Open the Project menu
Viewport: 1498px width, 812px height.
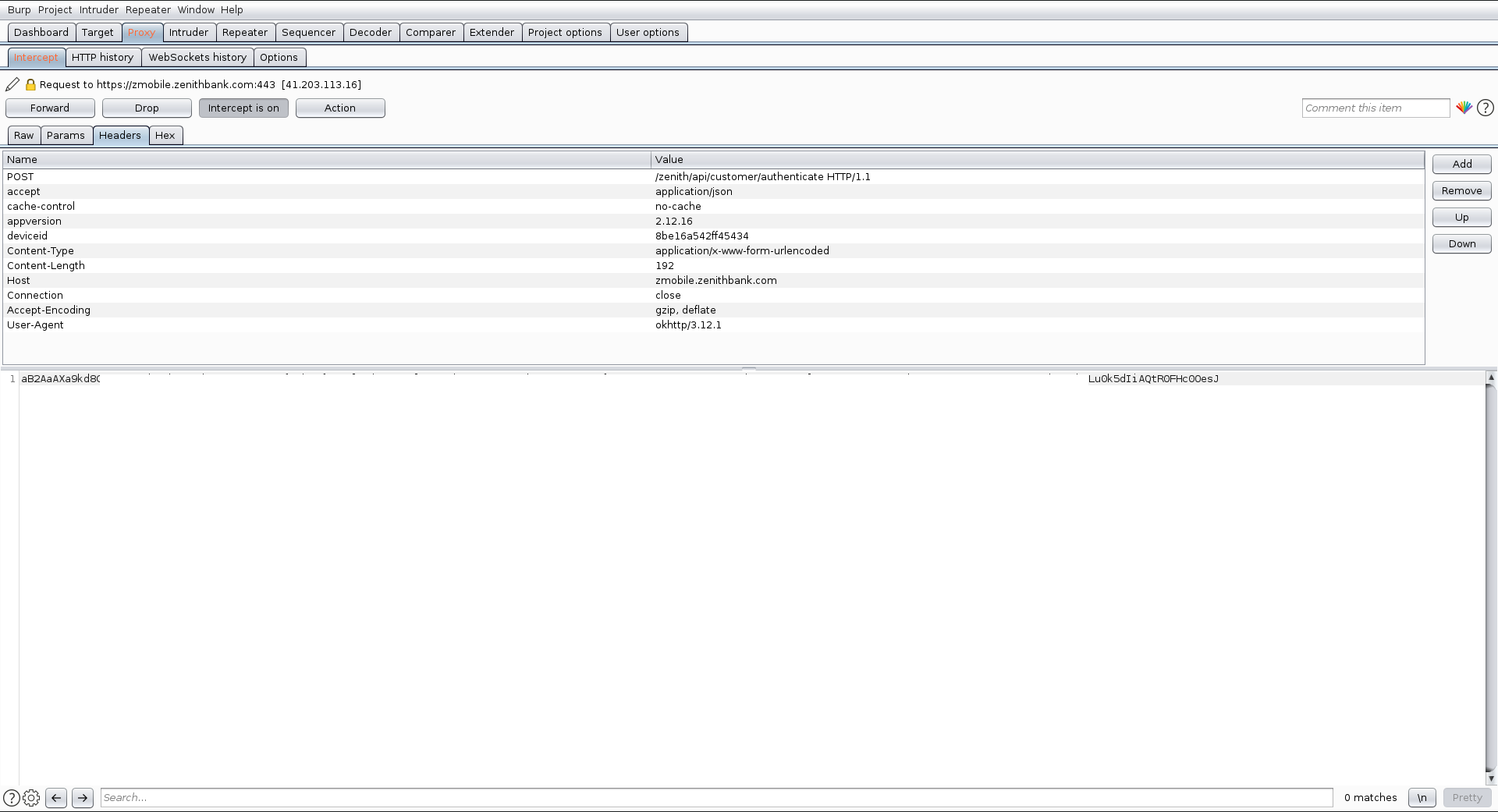(55, 9)
